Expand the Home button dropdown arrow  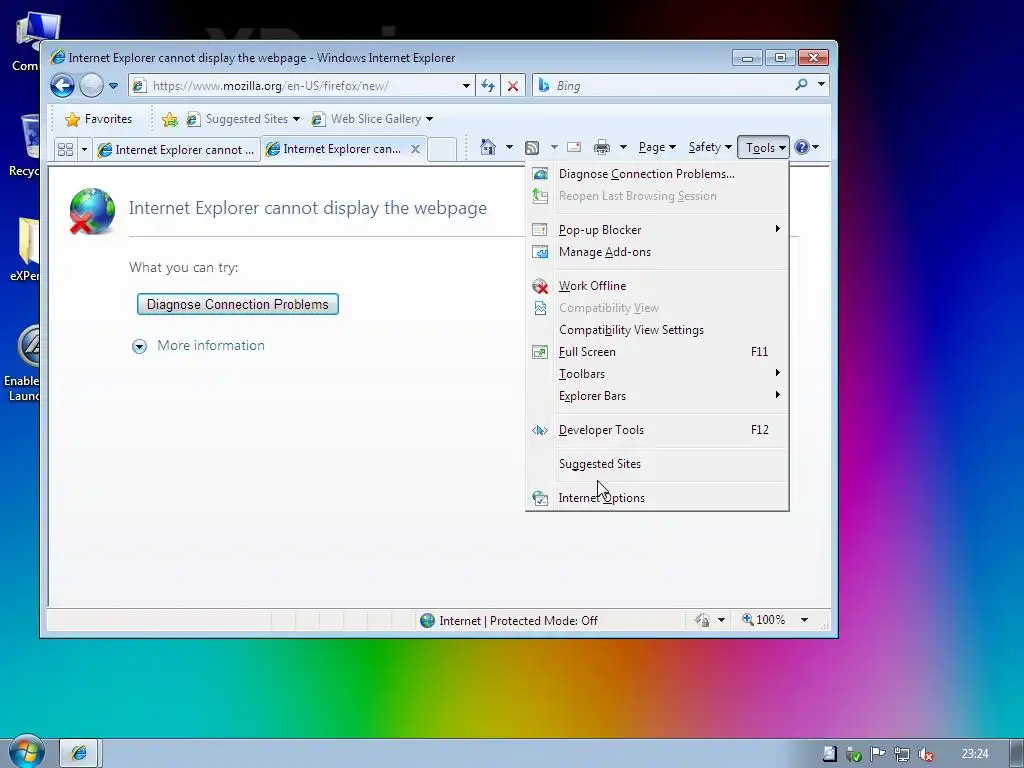(509, 147)
